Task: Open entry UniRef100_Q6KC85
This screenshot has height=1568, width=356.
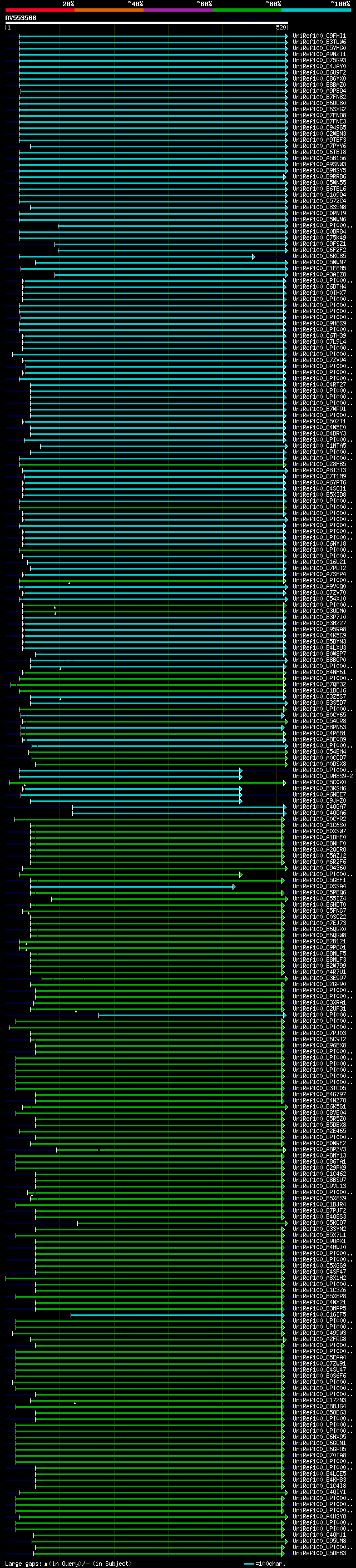Action: coord(319,256)
